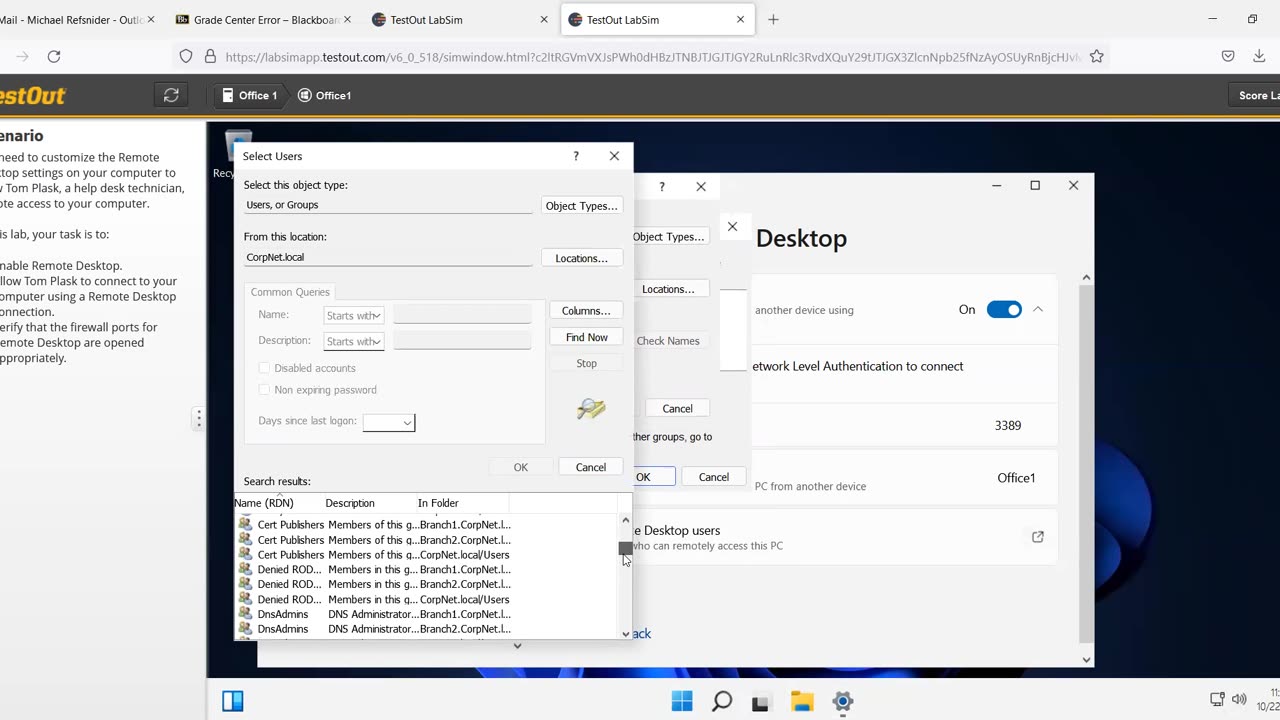
Task: Click the scenario panel splitter handle
Action: (x=198, y=418)
